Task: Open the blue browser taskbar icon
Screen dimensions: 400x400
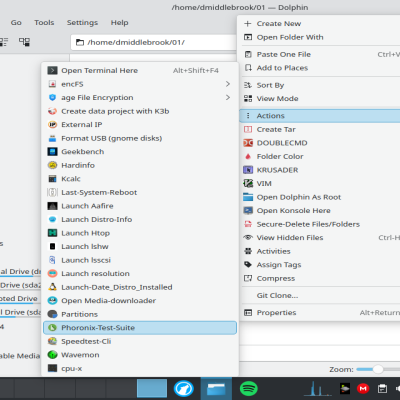Action: (183, 389)
